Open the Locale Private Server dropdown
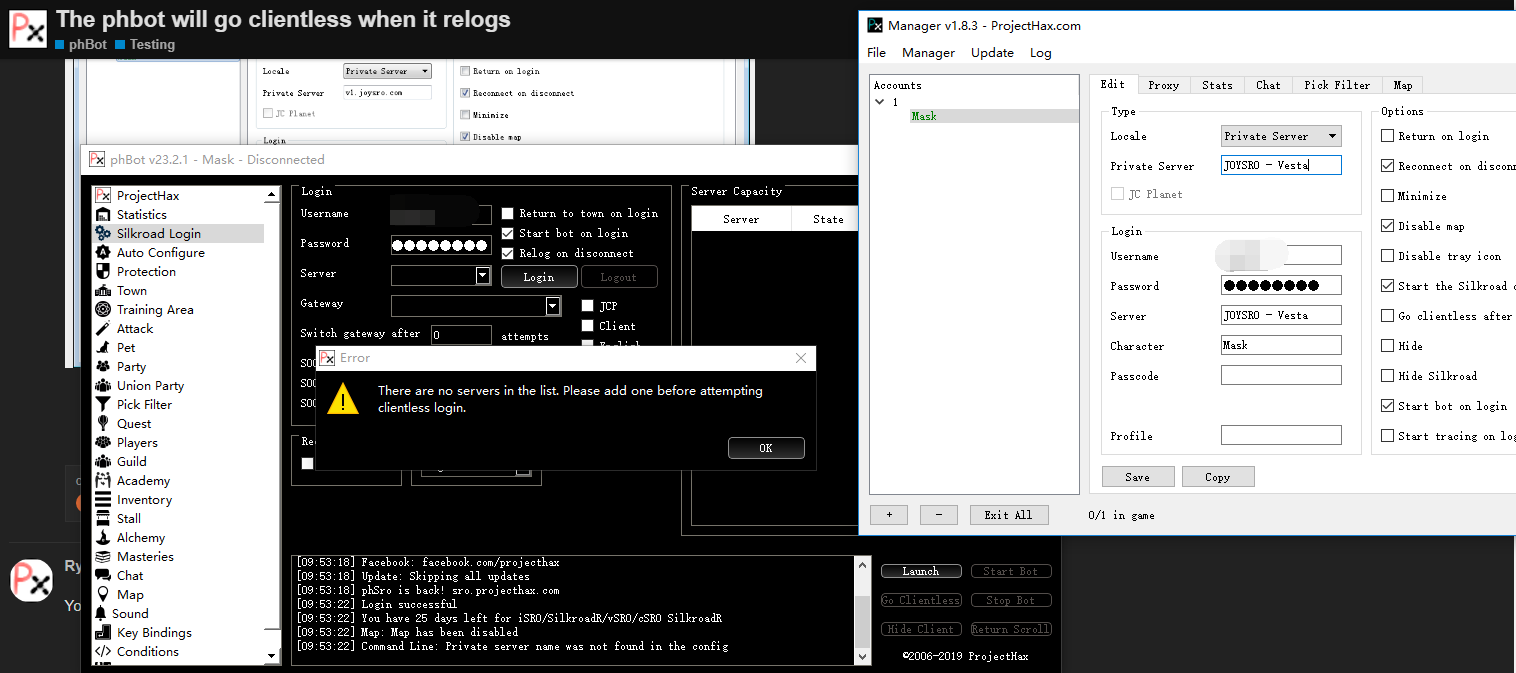Screen dimensions: 1516x673 [1280, 136]
